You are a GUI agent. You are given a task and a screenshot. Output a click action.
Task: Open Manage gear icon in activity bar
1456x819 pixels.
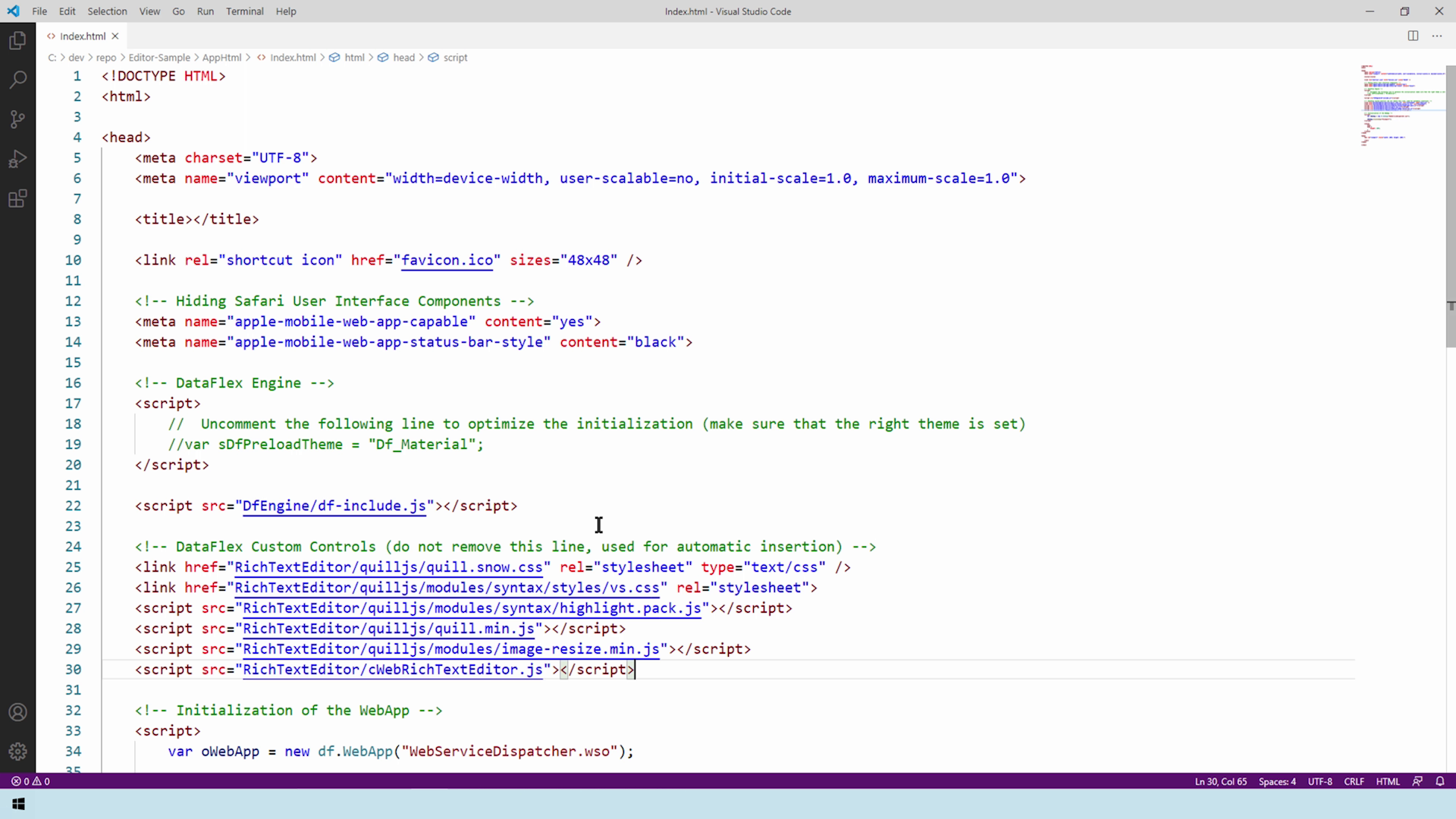coord(17,752)
